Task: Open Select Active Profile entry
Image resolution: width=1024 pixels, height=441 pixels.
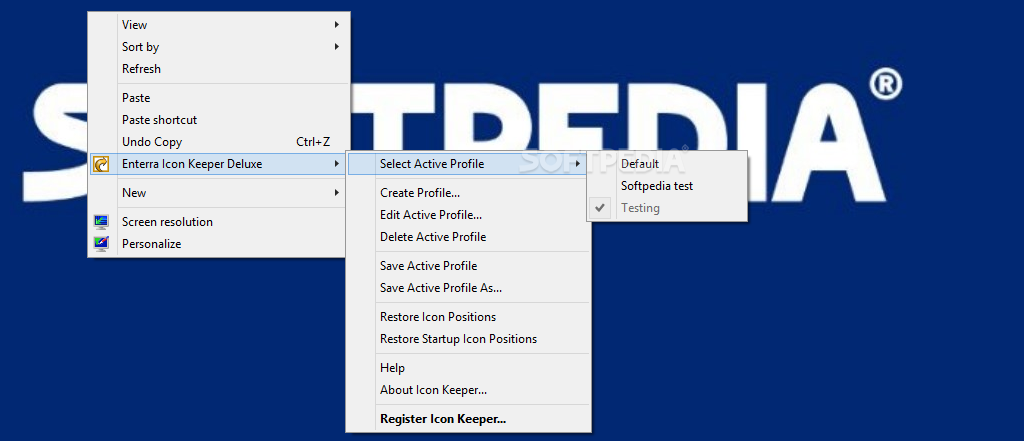Action: (468, 164)
